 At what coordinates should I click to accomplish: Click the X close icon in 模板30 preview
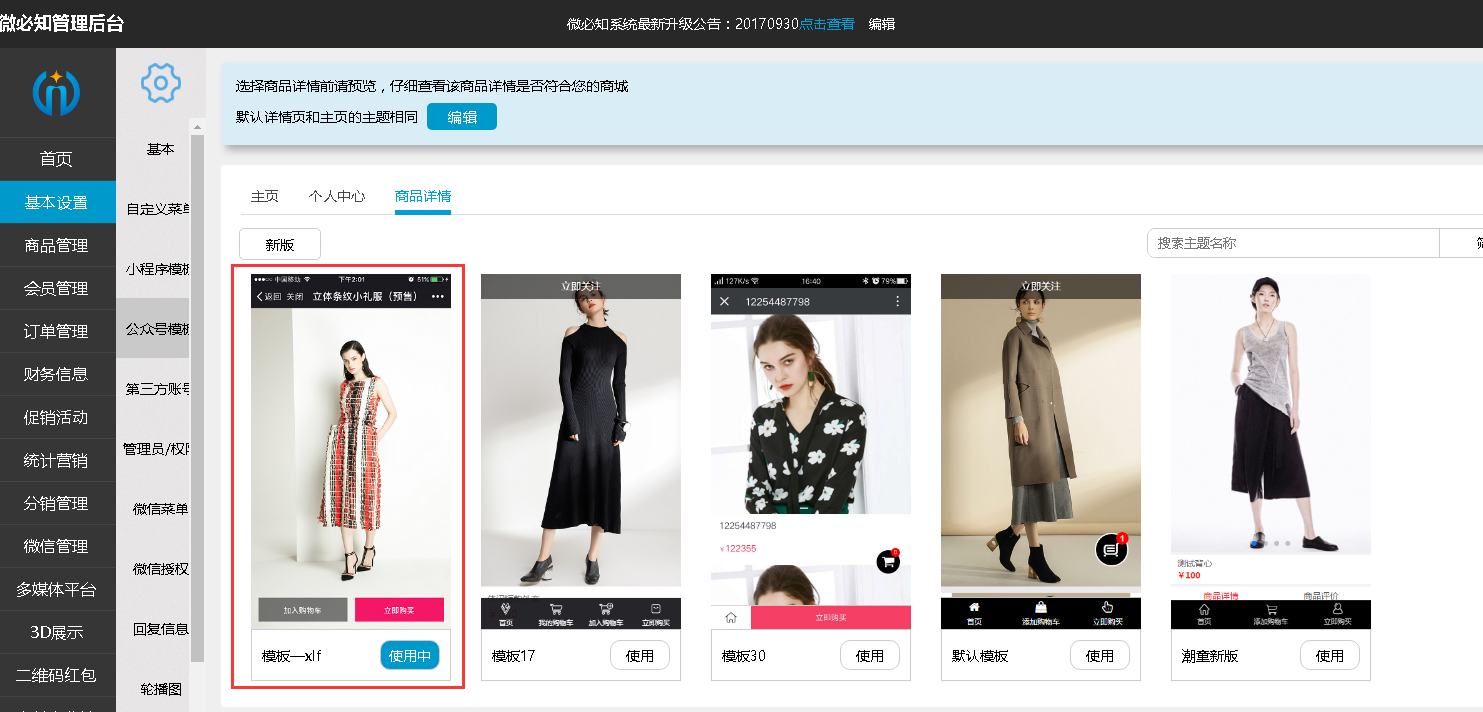(x=725, y=302)
